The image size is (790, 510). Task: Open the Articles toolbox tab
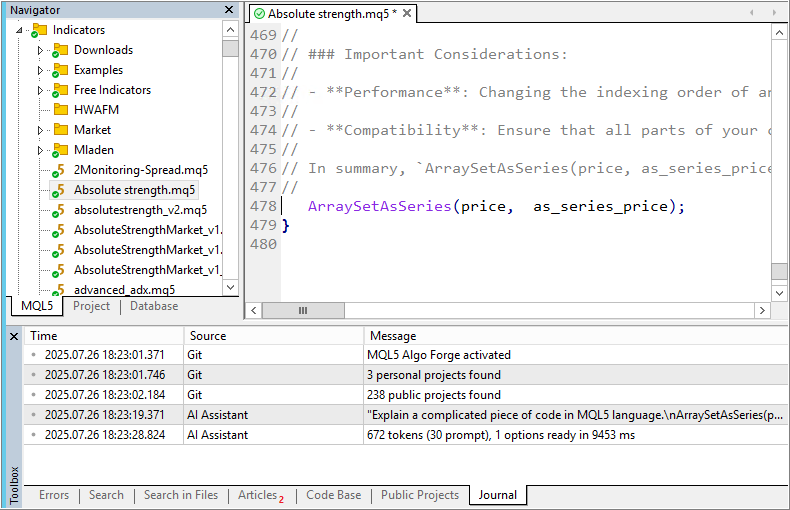pyautogui.click(x=260, y=495)
